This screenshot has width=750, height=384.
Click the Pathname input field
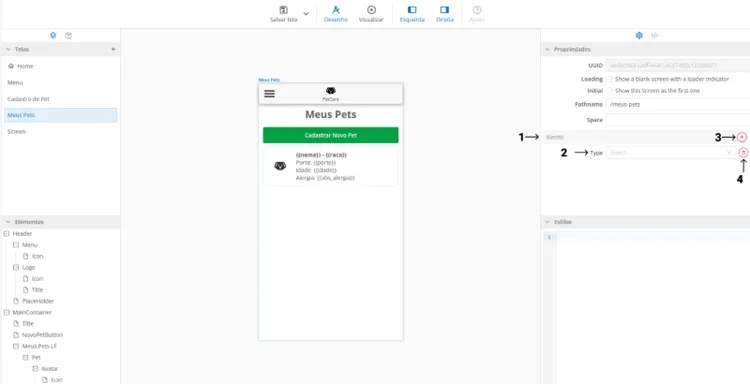(678, 104)
